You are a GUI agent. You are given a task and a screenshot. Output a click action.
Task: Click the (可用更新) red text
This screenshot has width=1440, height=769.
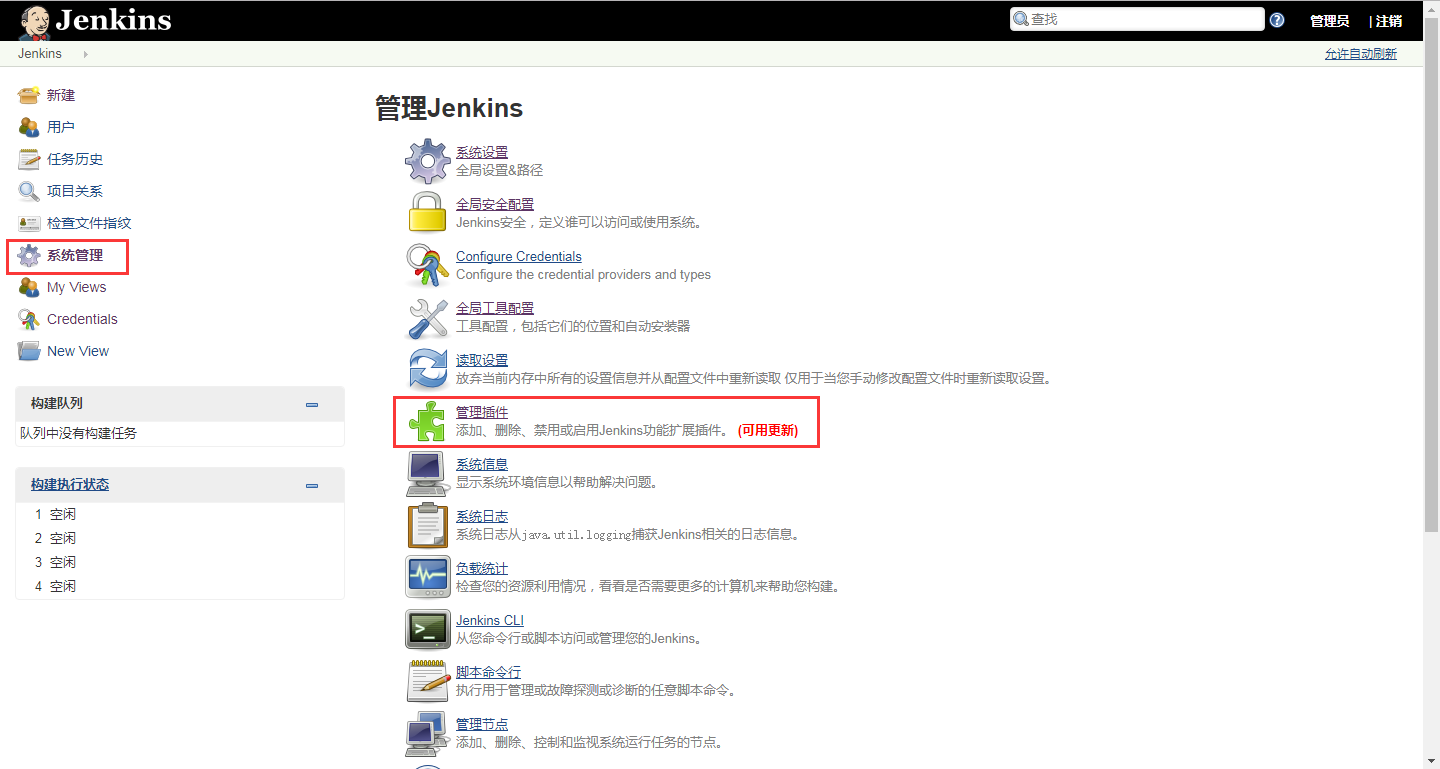(768, 431)
